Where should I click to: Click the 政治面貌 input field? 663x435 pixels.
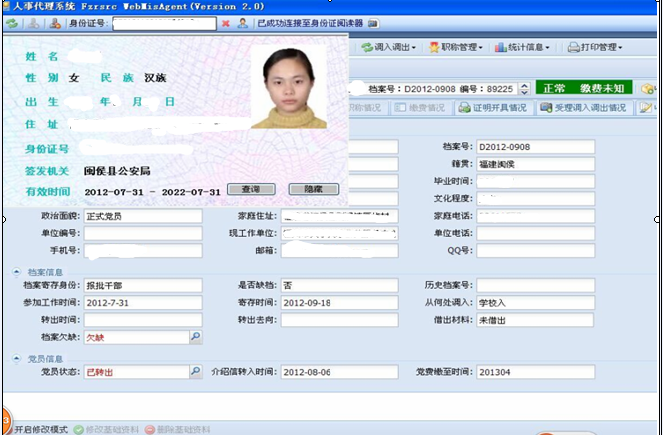point(142,216)
